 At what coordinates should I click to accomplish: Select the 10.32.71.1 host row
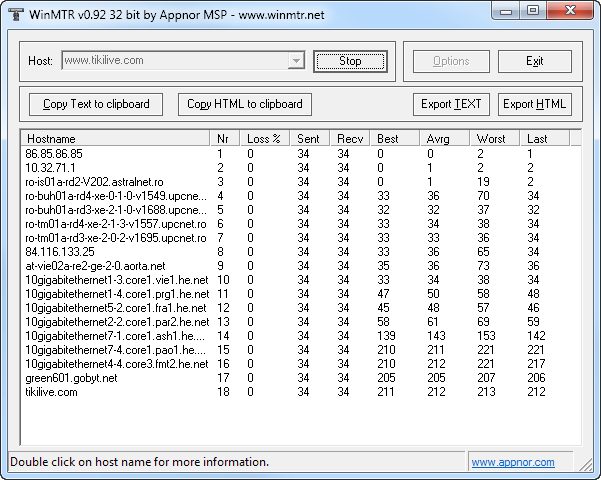(x=301, y=168)
